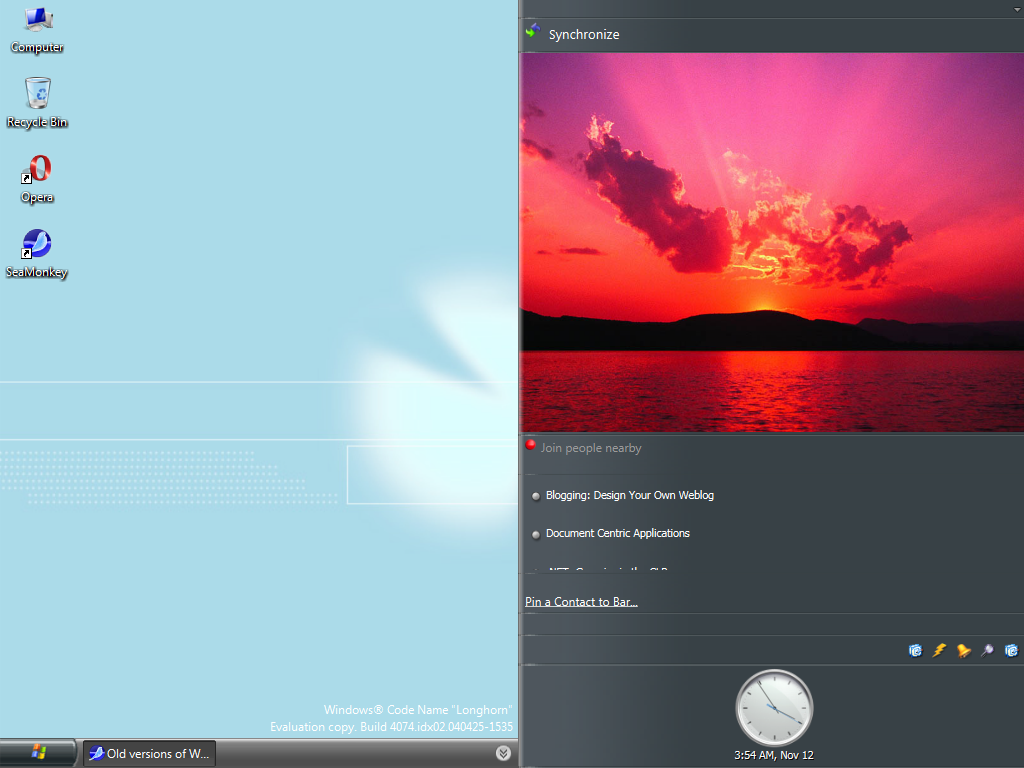Click 'Pin a Contact to Bar...' link

[x=581, y=602]
